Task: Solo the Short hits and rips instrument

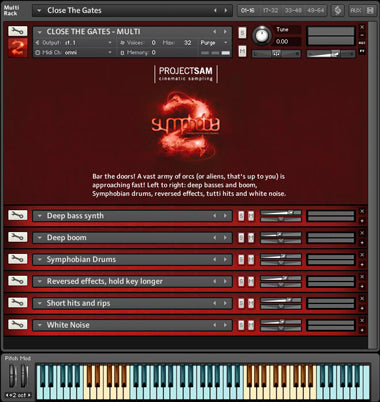Action: [241, 303]
